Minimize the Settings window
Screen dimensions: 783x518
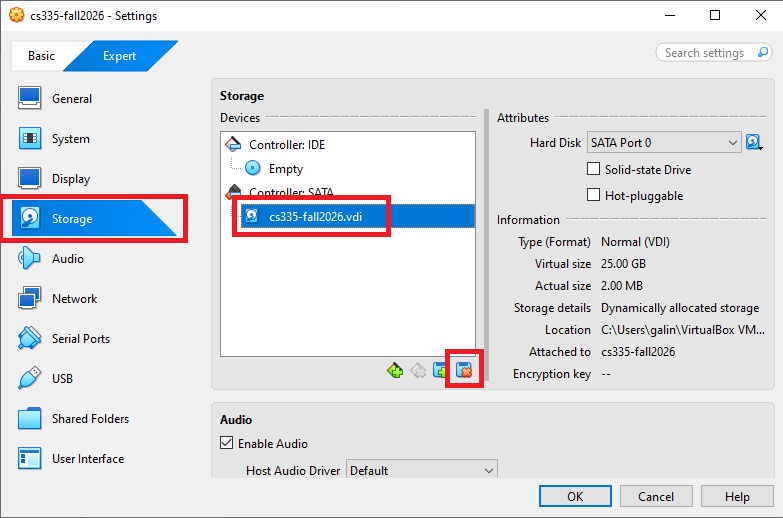[x=670, y=15]
